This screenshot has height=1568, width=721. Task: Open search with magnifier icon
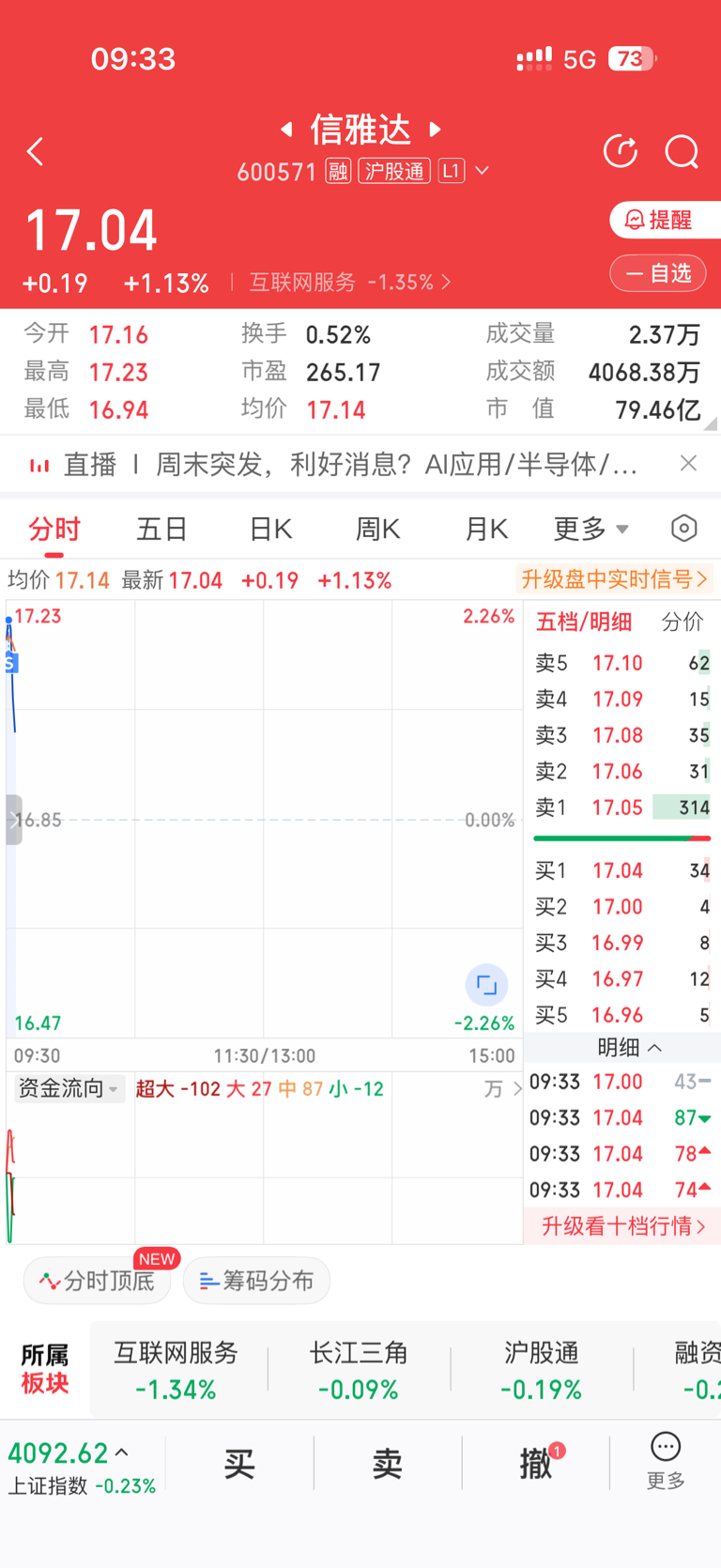[x=682, y=151]
